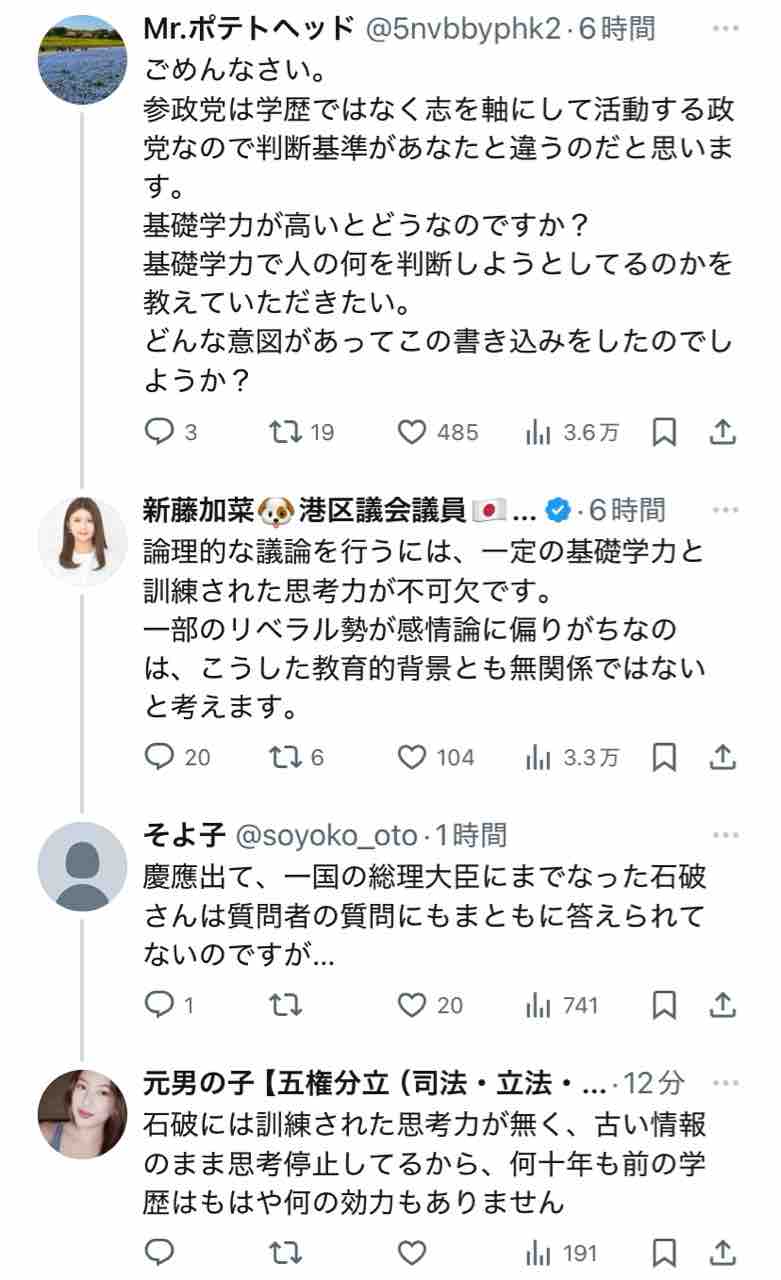View 741 views analytics on そよ子's post
This screenshot has width=781, height=1280.
point(562,1005)
